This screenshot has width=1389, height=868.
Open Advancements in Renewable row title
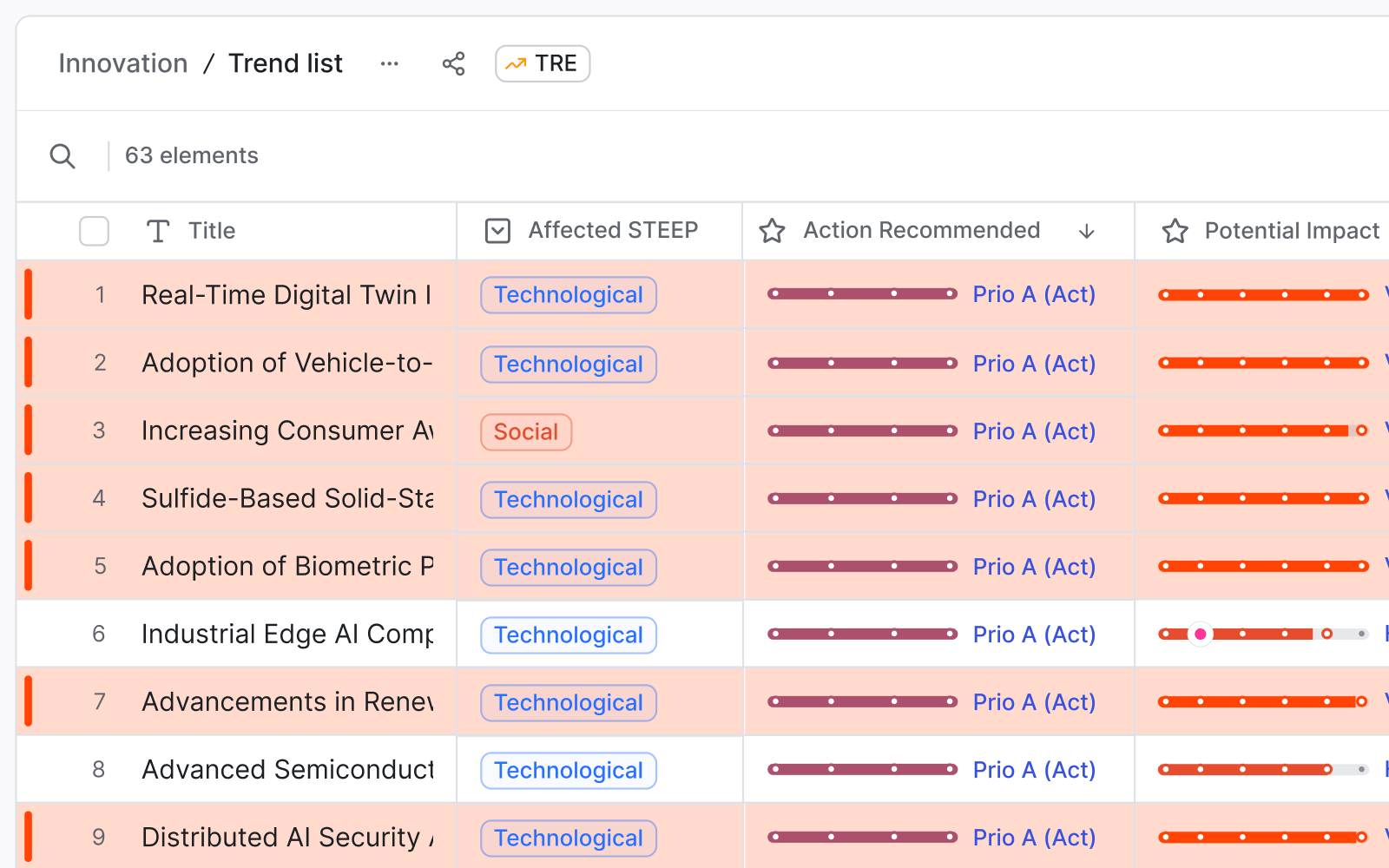(286, 701)
